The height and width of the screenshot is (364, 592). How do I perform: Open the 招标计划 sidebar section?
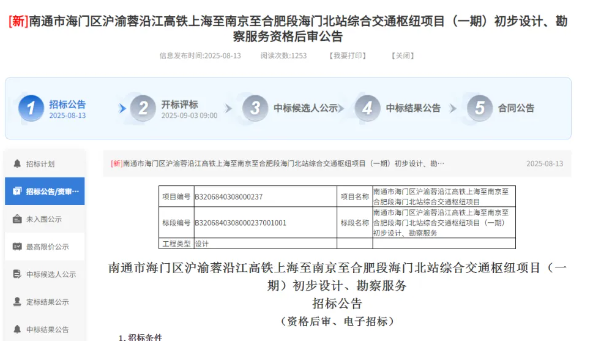45,163
